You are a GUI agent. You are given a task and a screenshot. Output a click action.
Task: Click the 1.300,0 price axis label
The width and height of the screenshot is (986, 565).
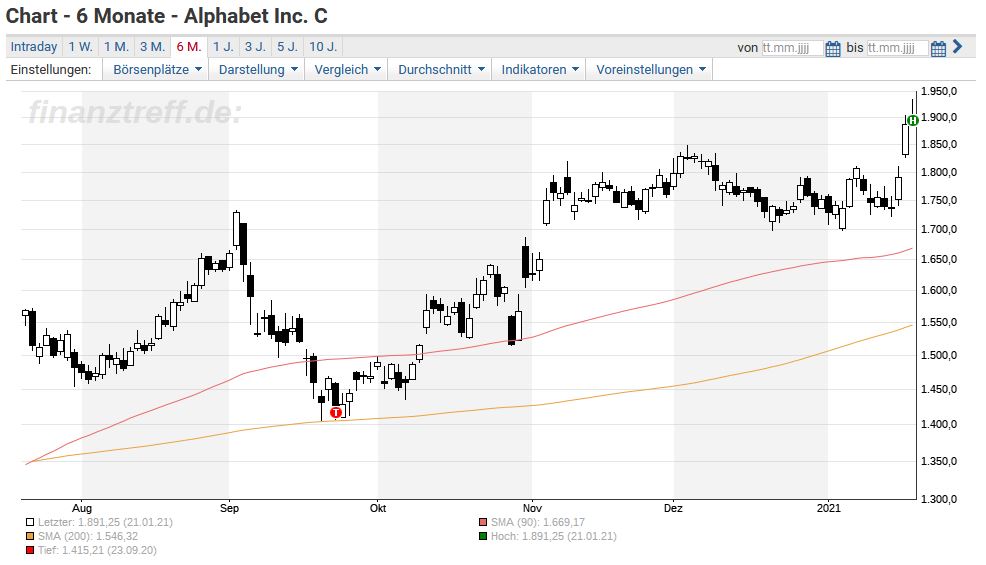coord(939,499)
